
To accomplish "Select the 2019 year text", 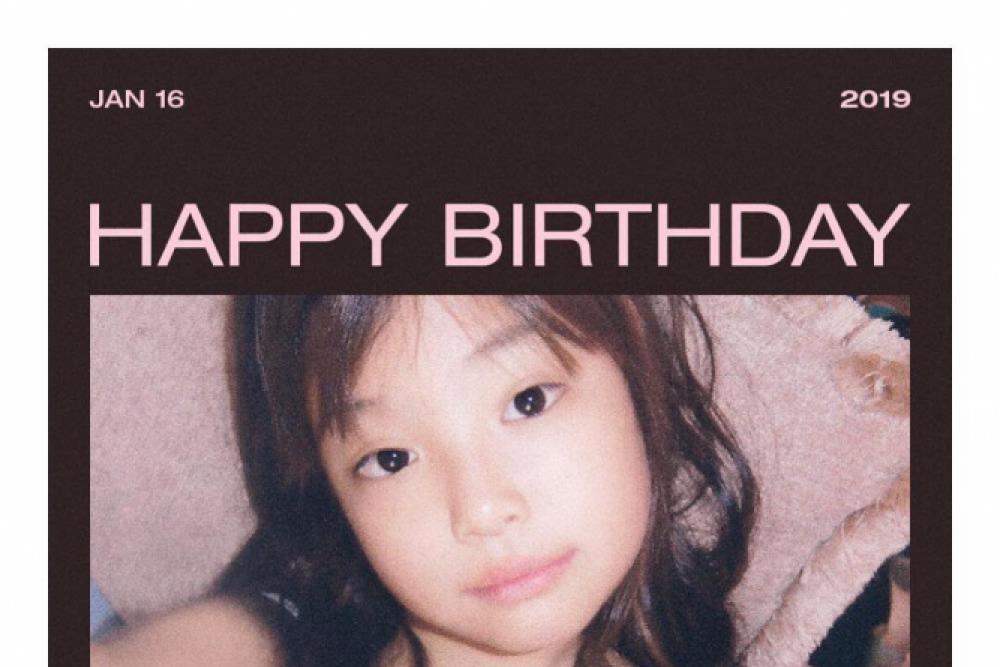I will [x=875, y=99].
